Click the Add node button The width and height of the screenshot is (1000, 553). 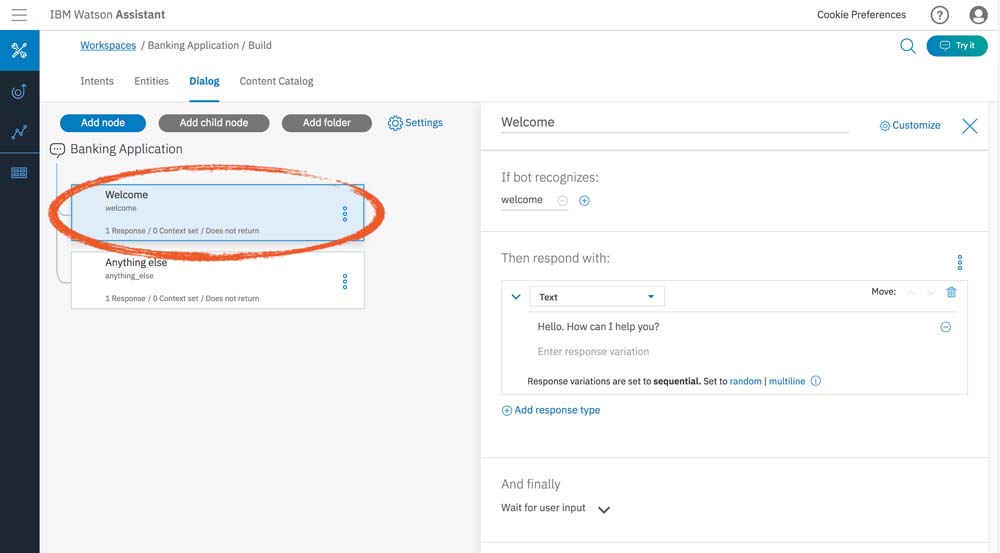coord(103,123)
